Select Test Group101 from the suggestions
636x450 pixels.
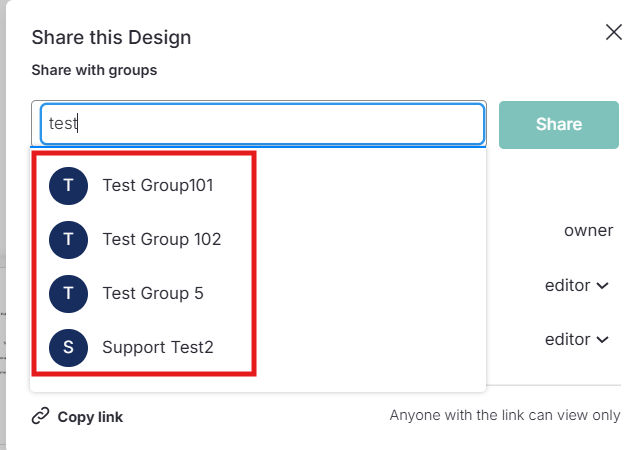pos(157,185)
